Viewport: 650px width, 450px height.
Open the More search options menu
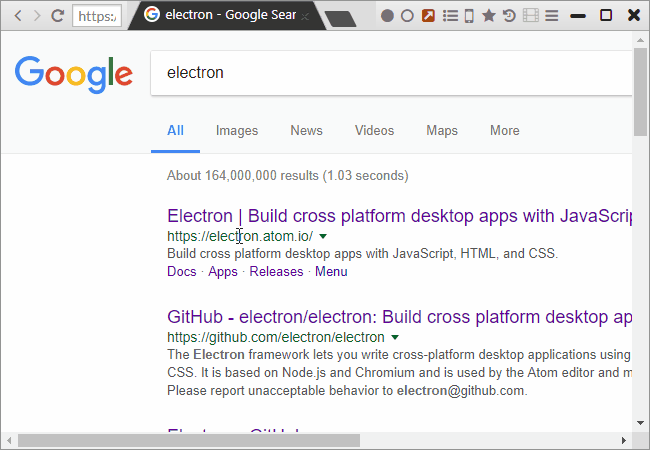pyautogui.click(x=504, y=130)
